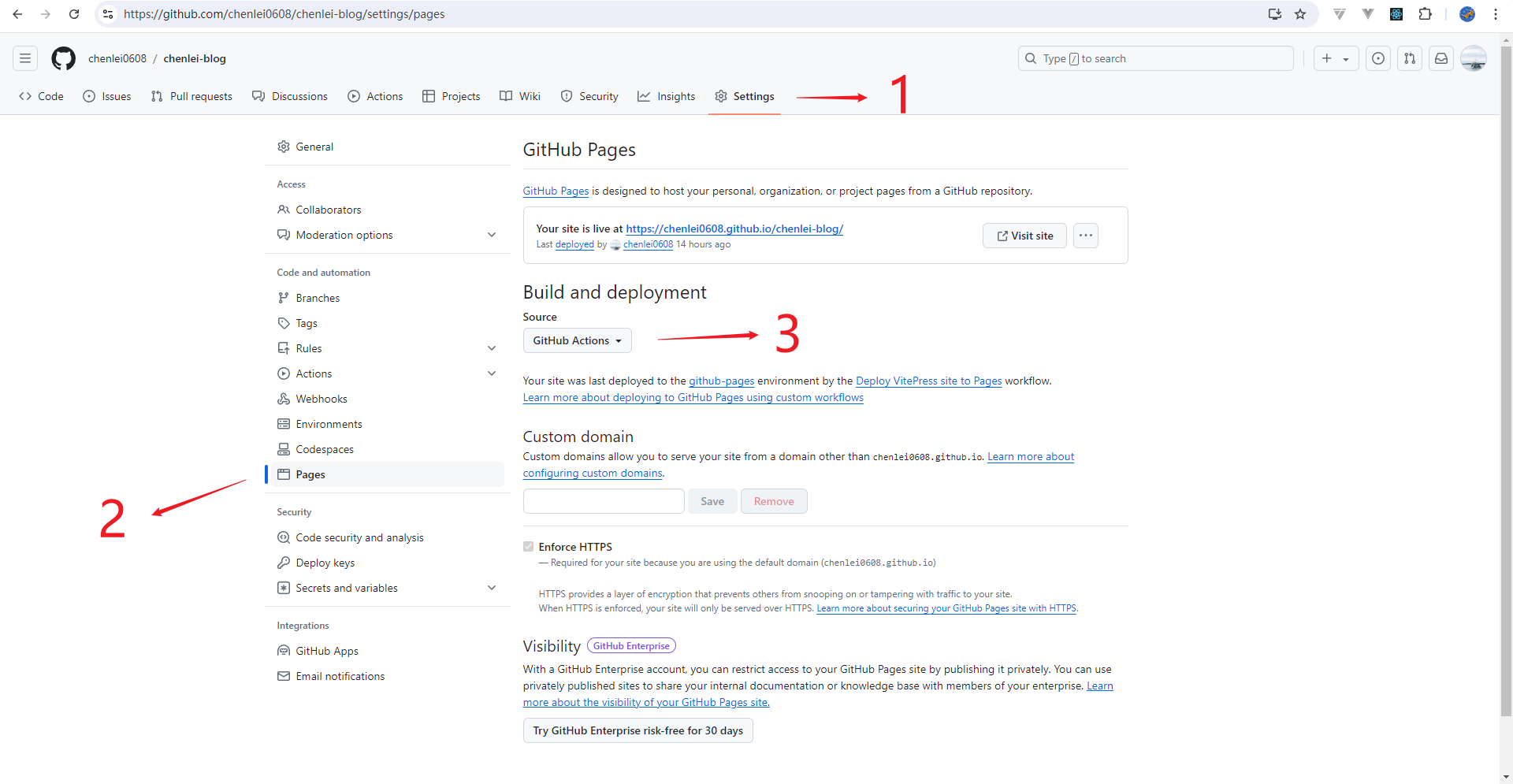Click the GitHub Enterprise badge
This screenshot has width=1513, height=784.
click(631, 646)
